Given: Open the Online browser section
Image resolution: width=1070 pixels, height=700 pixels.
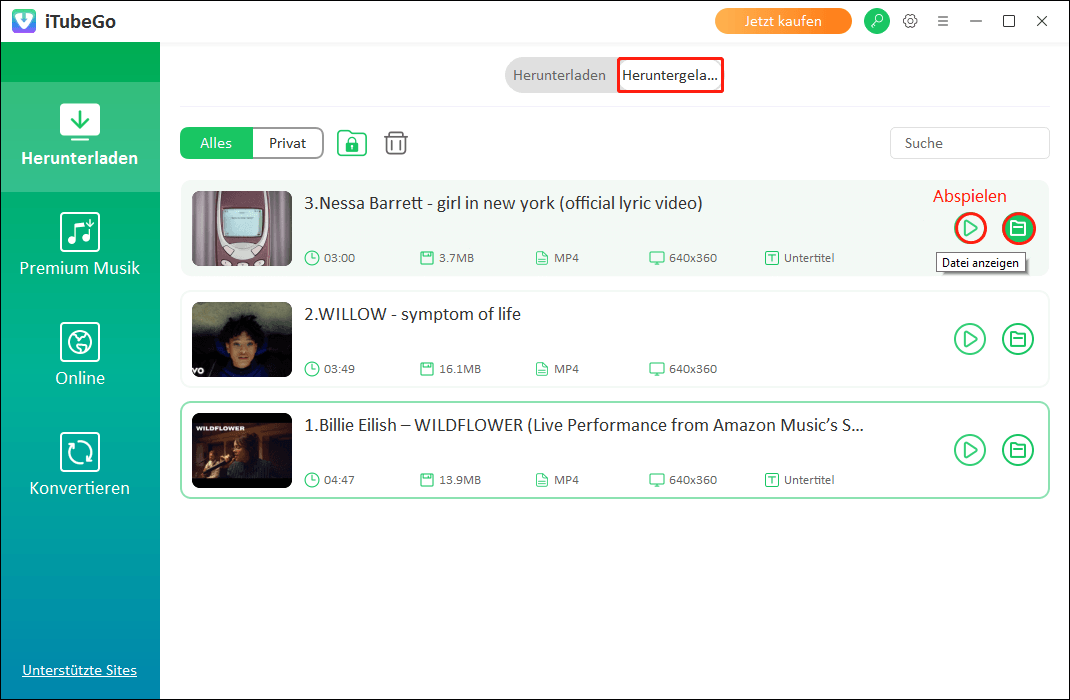Looking at the screenshot, I should tap(80, 355).
